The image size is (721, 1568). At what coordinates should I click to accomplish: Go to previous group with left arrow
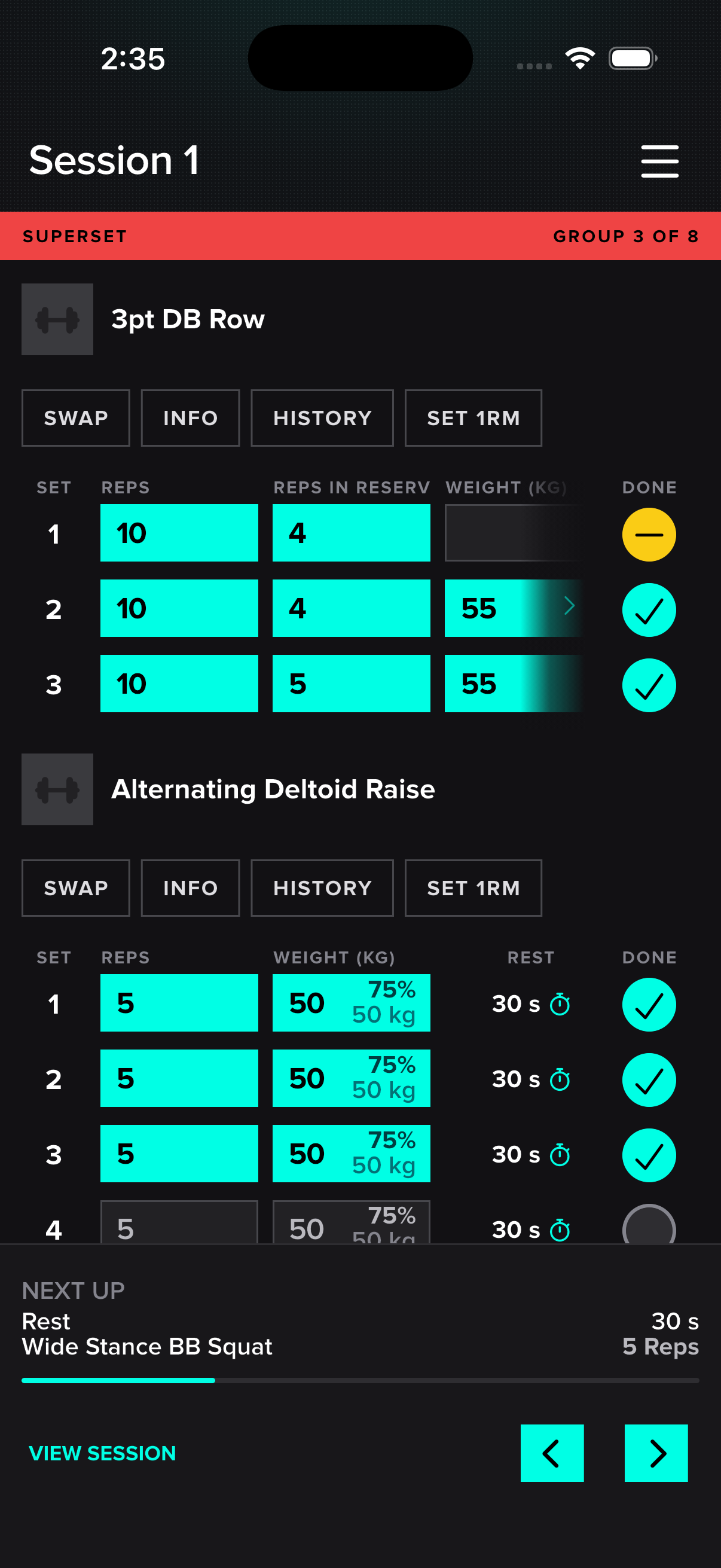[552, 1454]
